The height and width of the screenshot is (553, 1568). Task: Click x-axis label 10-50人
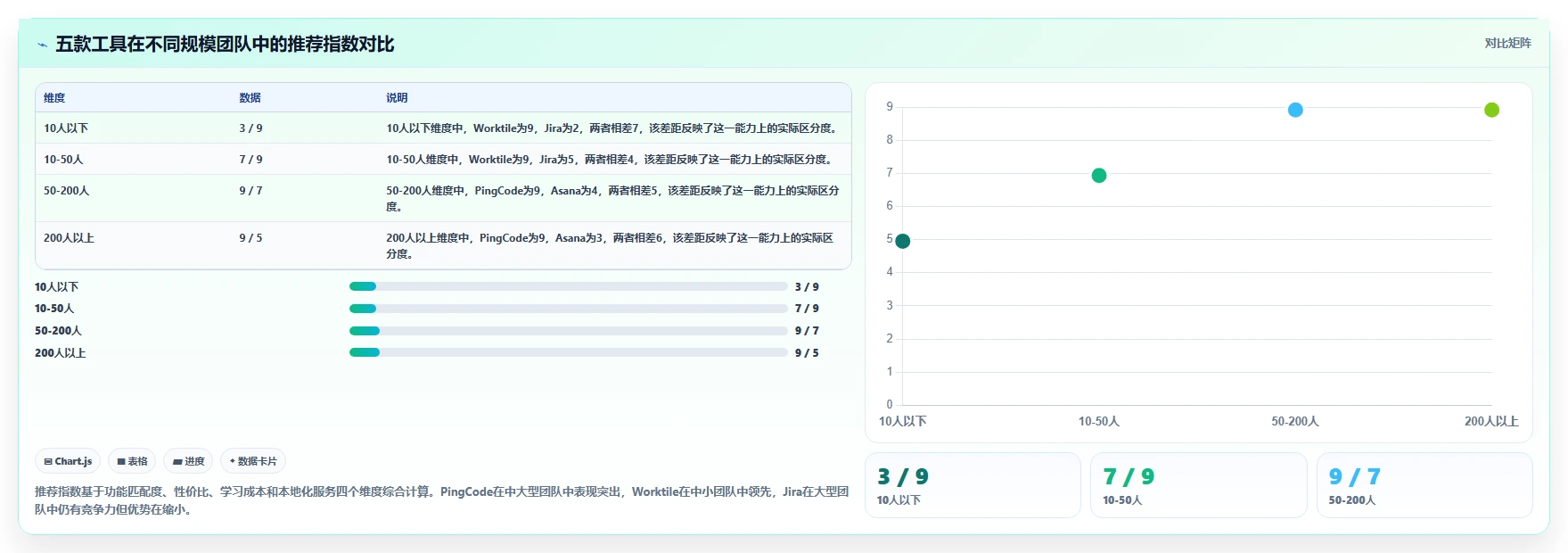1099,421
